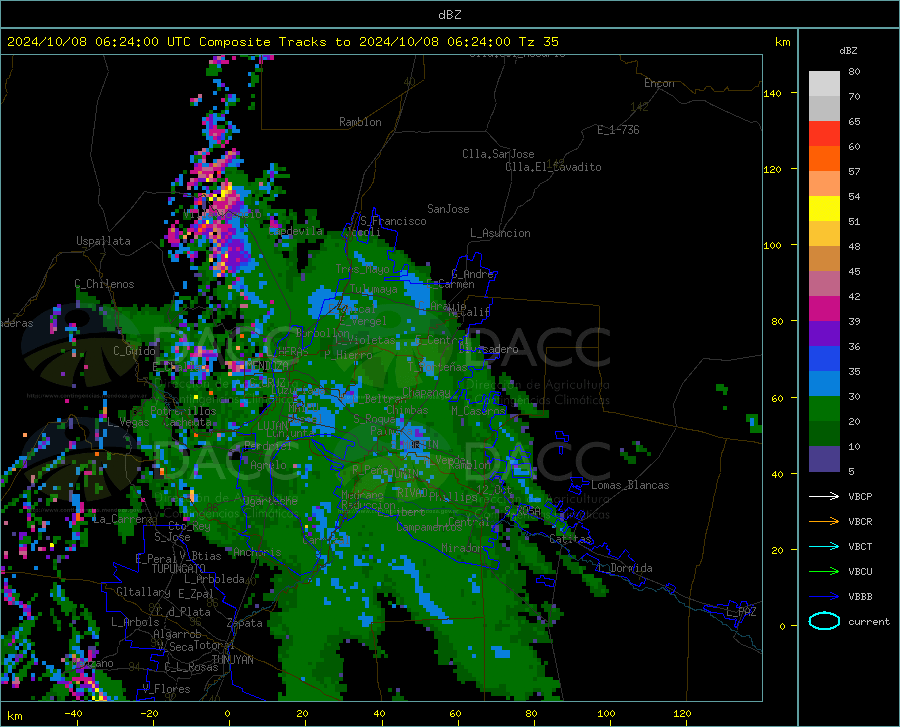The image size is (900, 727).
Task: Click the 'Clla.SanJose' map label
Action: (x=498, y=154)
